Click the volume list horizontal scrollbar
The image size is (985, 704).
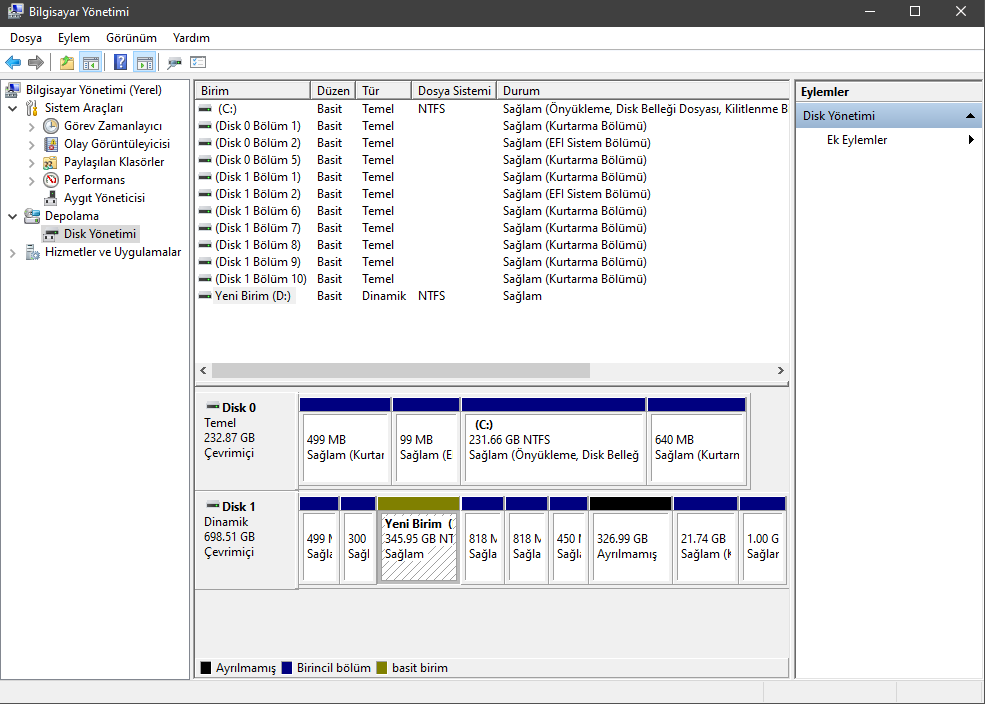click(x=400, y=370)
